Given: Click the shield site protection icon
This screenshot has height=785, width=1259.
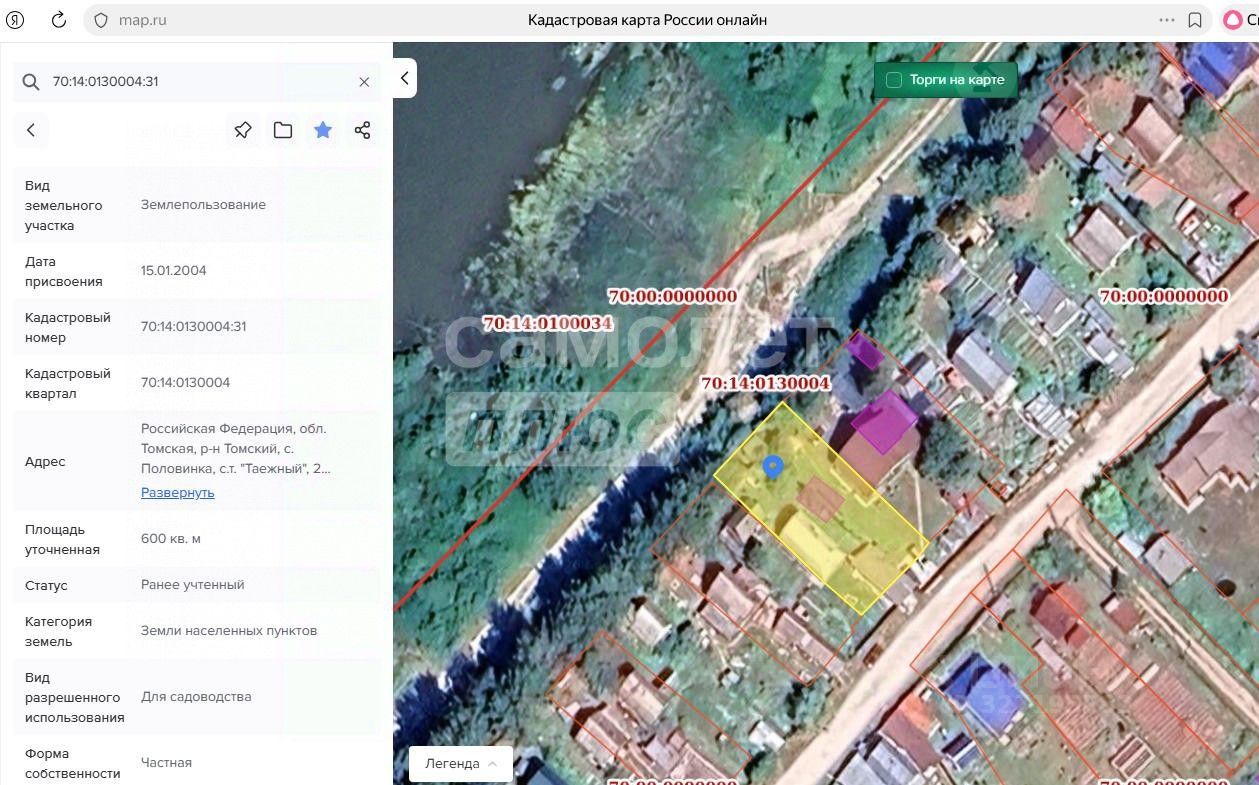Looking at the screenshot, I should click(x=100, y=20).
